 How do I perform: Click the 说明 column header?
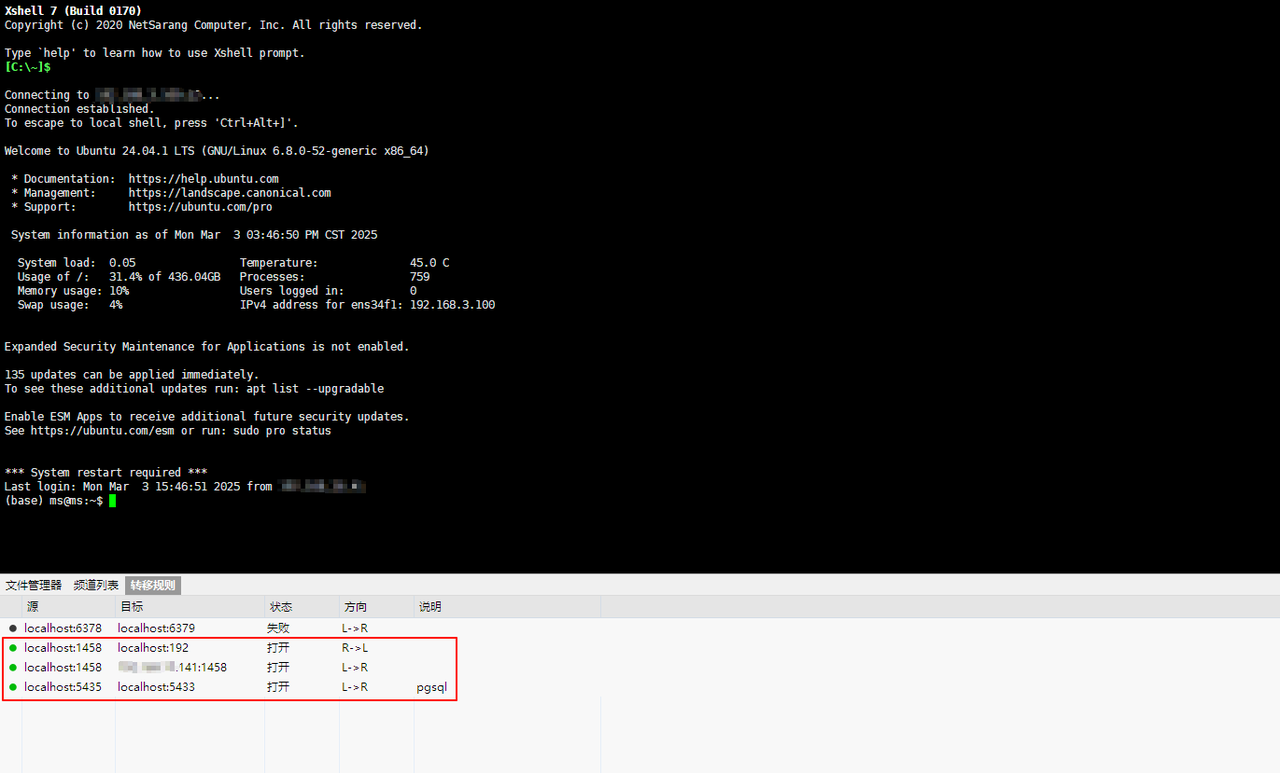(429, 607)
